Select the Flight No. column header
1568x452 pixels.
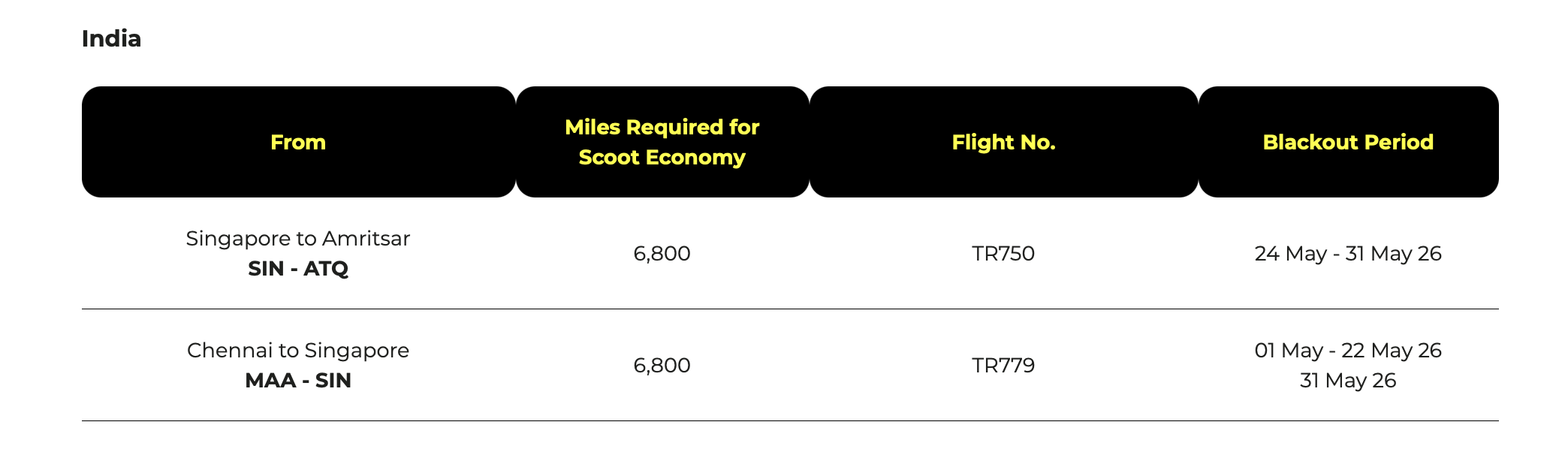[x=1003, y=142]
